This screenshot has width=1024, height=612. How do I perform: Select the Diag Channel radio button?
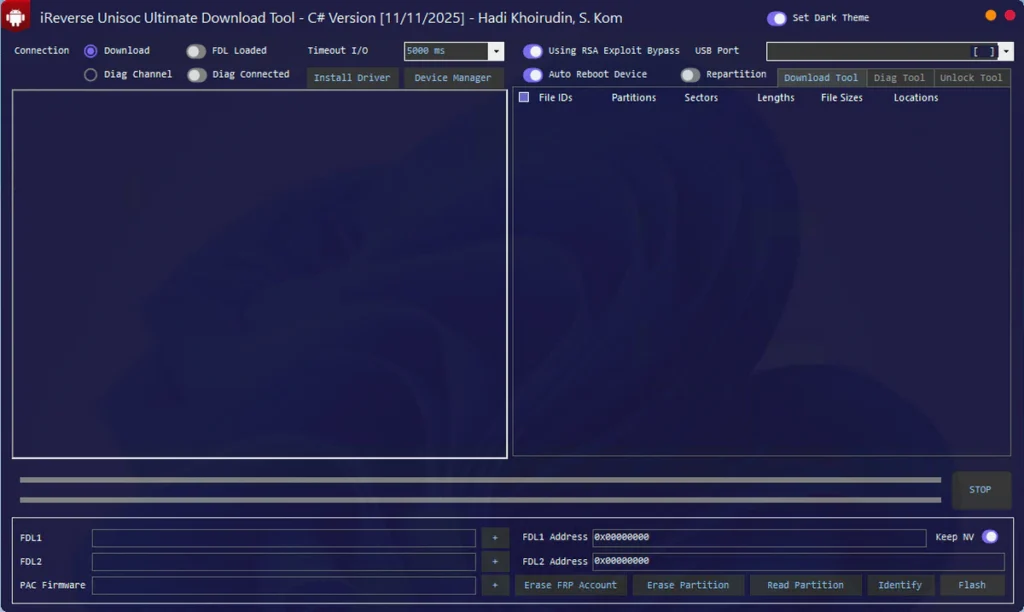click(x=91, y=75)
